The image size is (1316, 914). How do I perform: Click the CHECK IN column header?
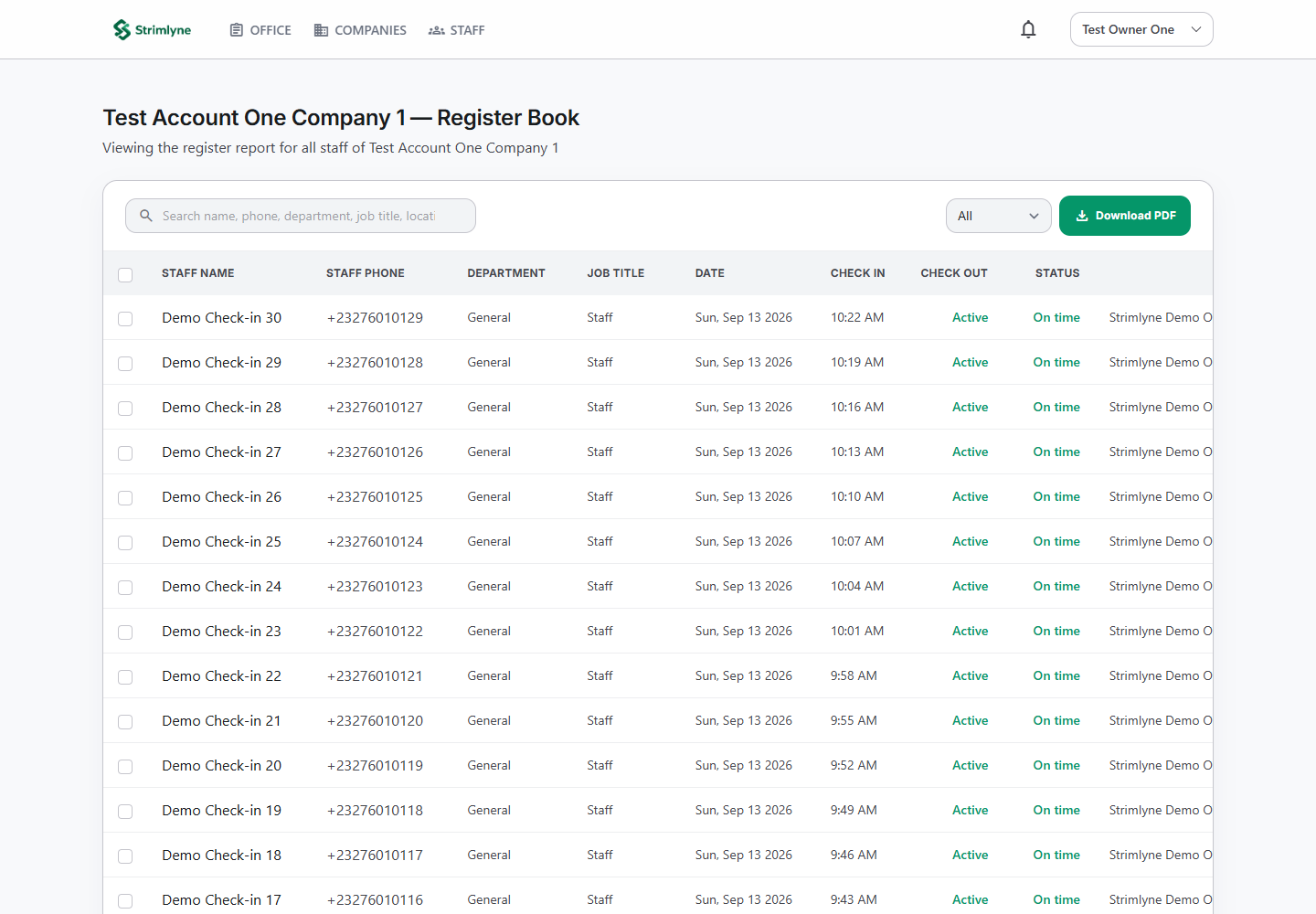click(858, 273)
